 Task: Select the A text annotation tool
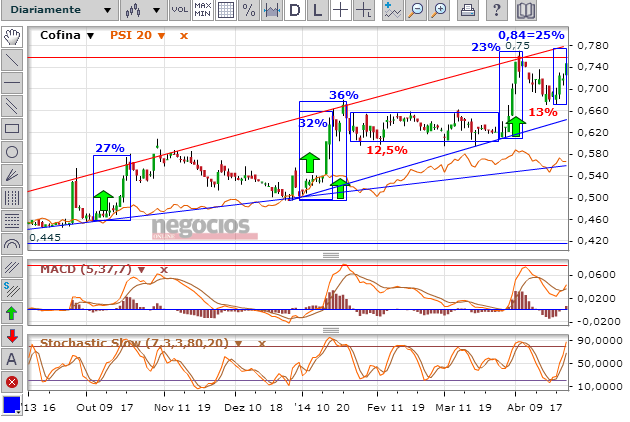point(12,359)
